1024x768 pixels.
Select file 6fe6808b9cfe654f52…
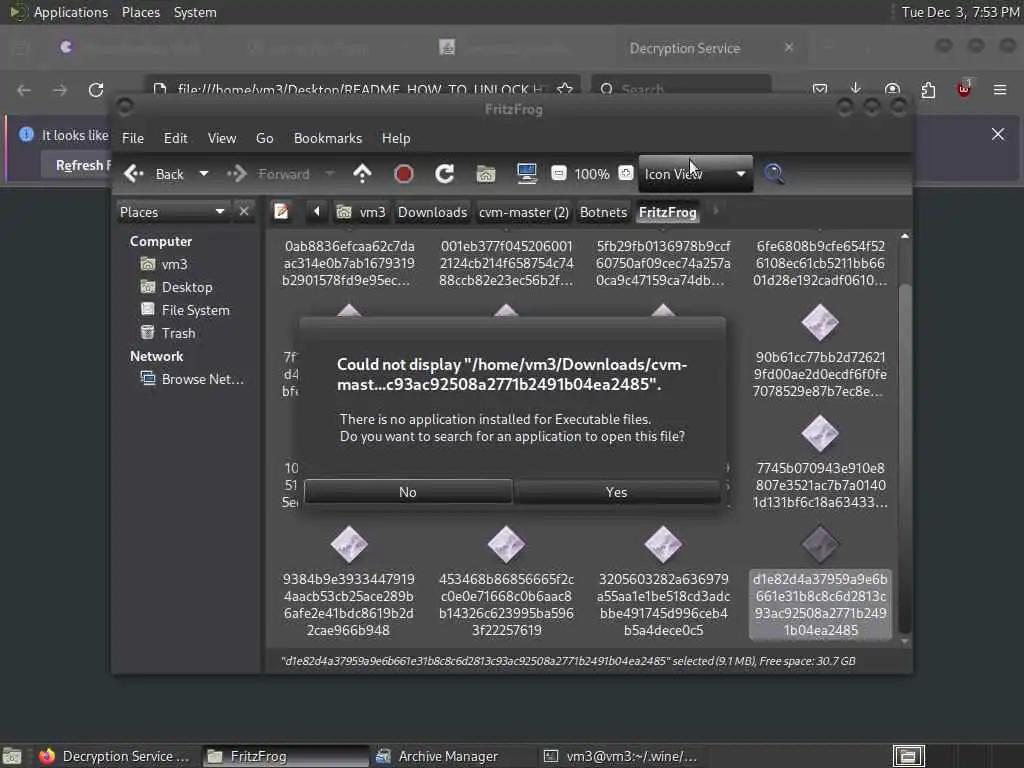820,263
